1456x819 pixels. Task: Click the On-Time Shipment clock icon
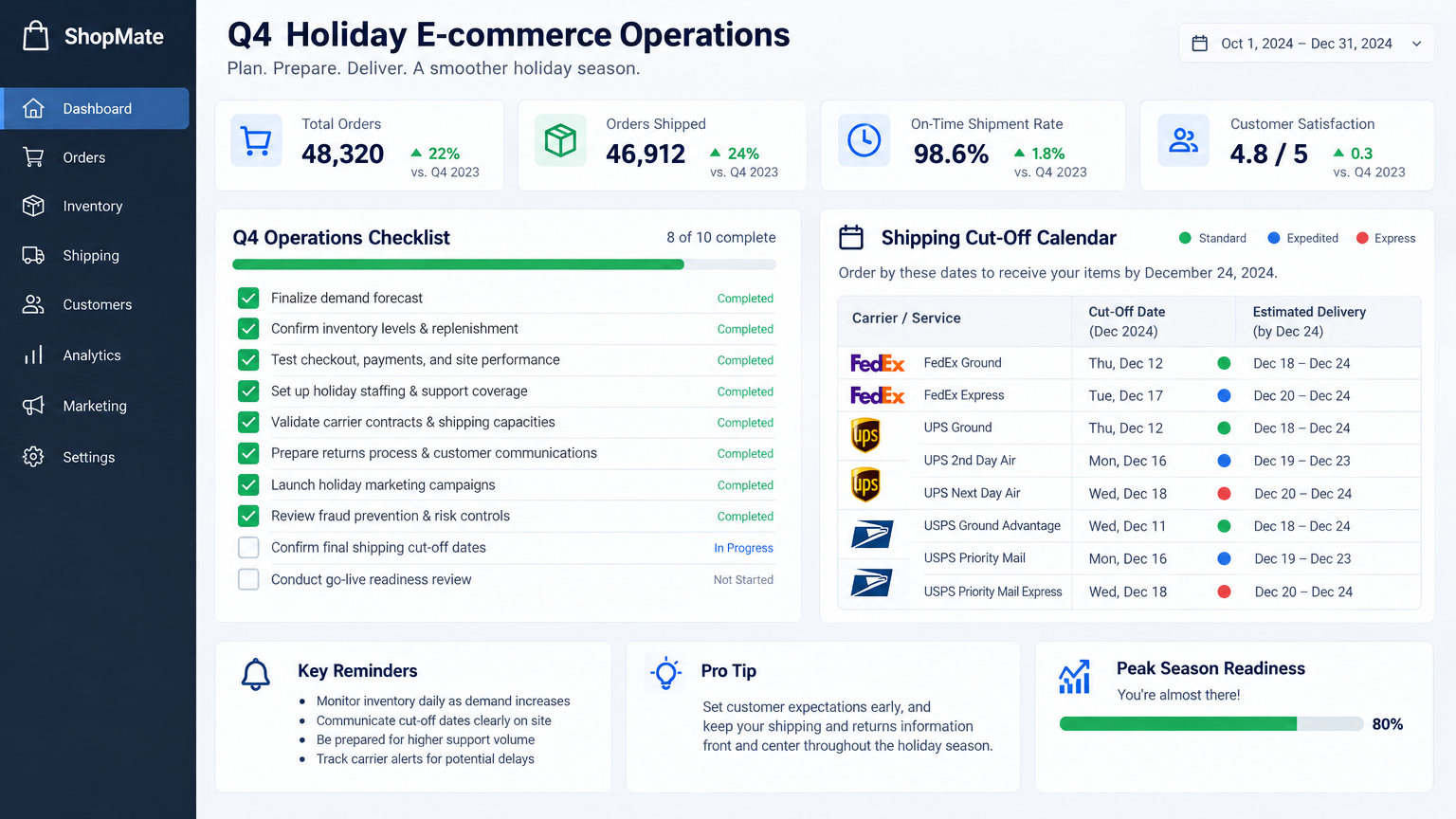pos(864,140)
